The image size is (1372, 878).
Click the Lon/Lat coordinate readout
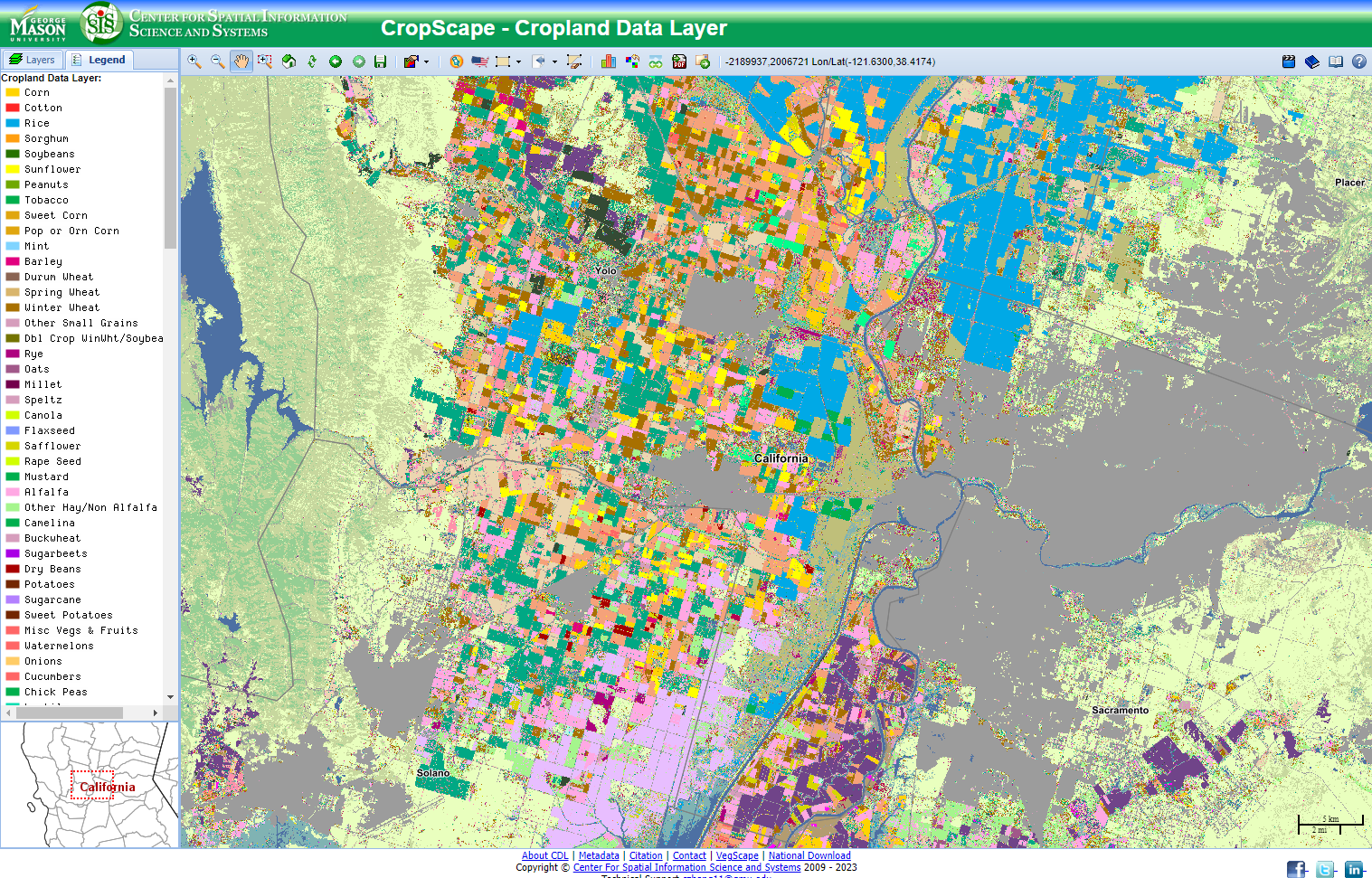point(830,61)
